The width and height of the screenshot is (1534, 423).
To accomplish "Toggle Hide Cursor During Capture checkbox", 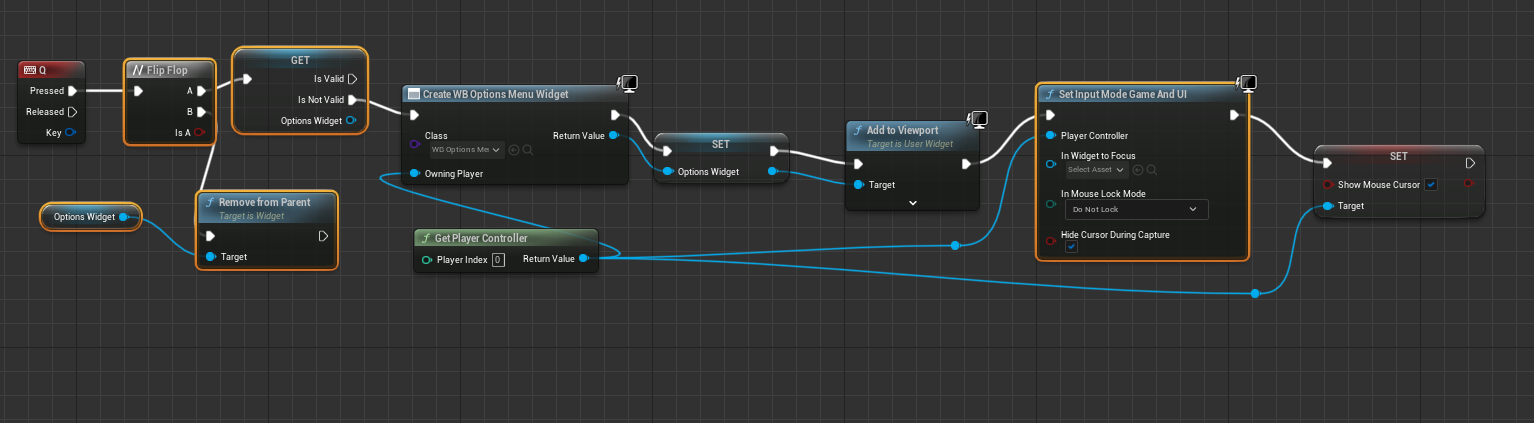I will [x=1071, y=247].
